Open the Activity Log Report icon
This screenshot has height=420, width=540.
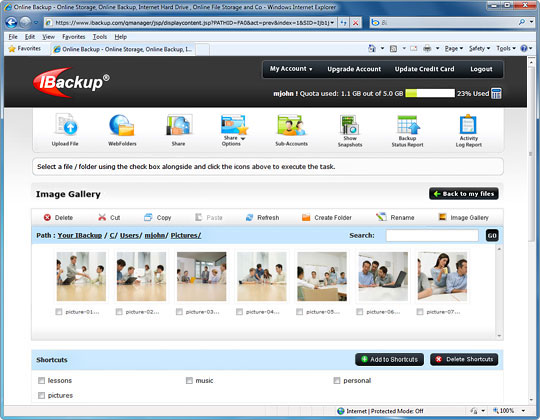[469, 131]
